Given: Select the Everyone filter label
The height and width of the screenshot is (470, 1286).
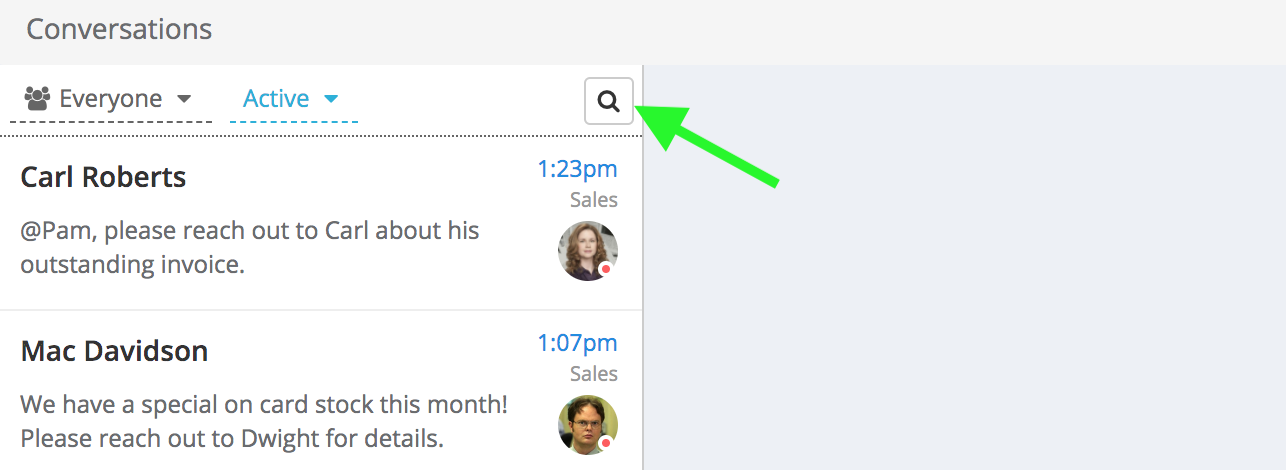Looking at the screenshot, I should point(110,99).
